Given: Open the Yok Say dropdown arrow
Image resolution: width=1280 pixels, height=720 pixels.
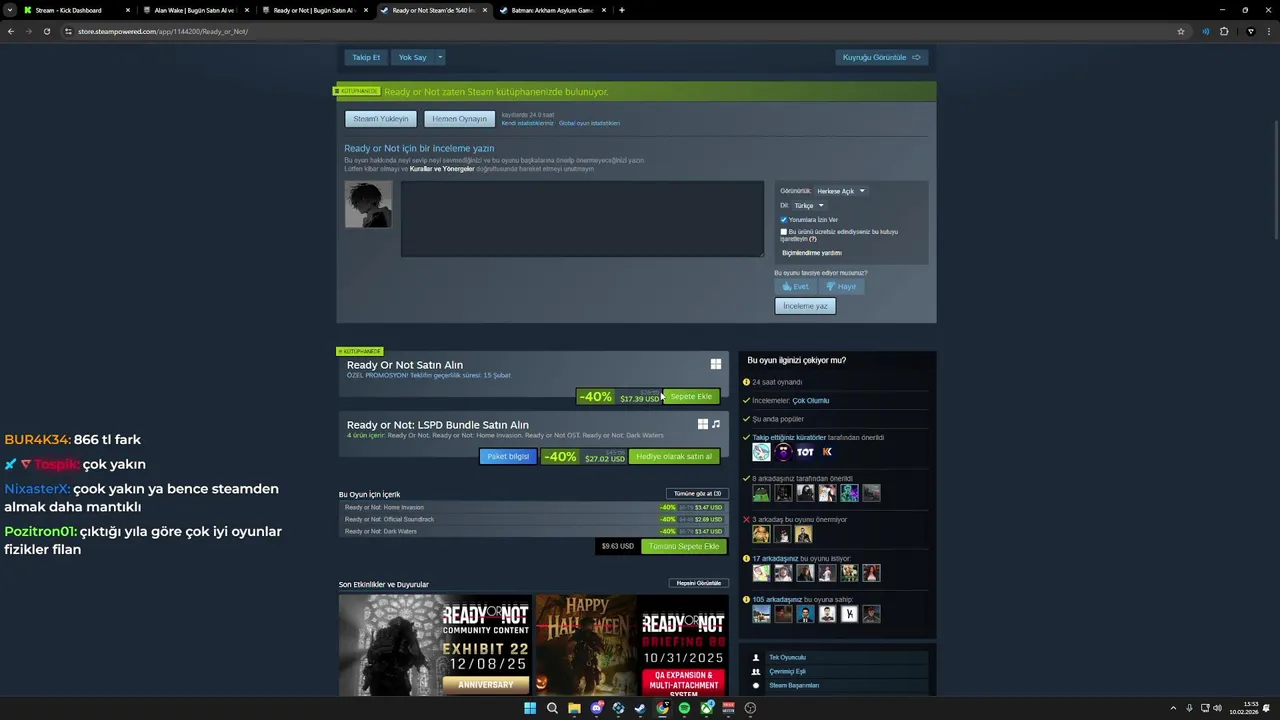Looking at the screenshot, I should coord(439,57).
